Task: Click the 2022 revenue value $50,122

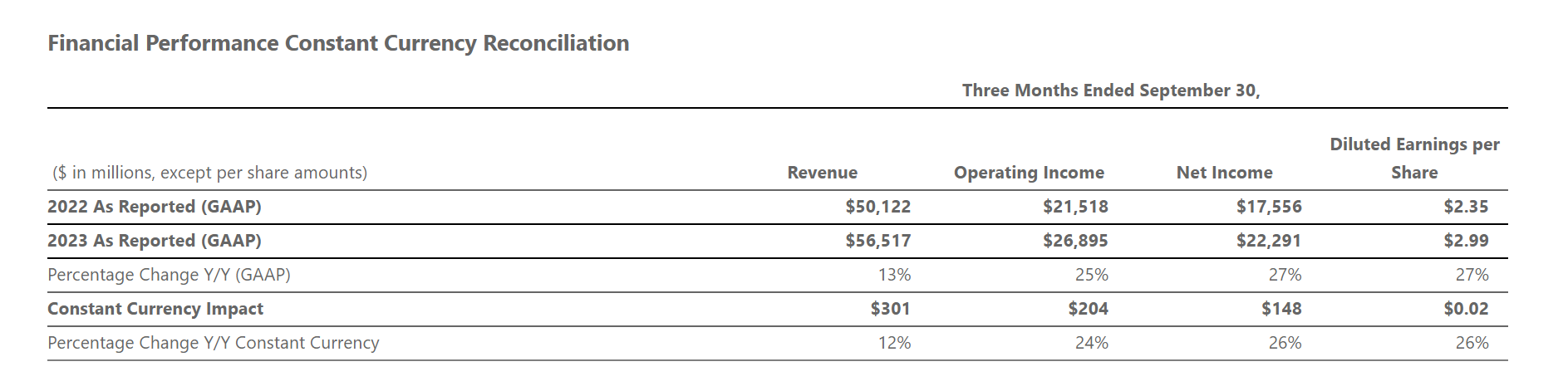Action: click(x=877, y=207)
